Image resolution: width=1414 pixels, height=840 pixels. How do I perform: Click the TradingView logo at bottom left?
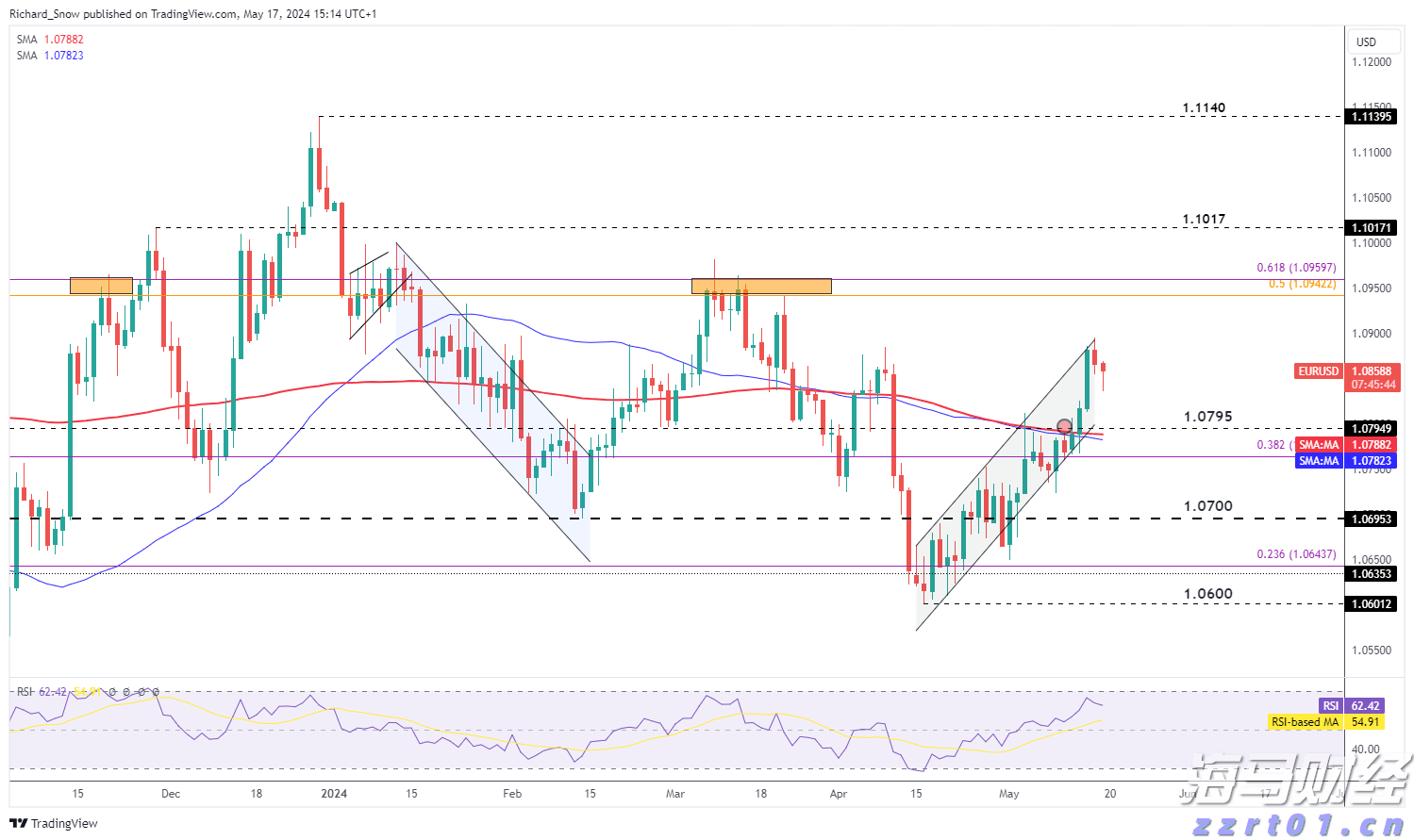click(x=55, y=823)
